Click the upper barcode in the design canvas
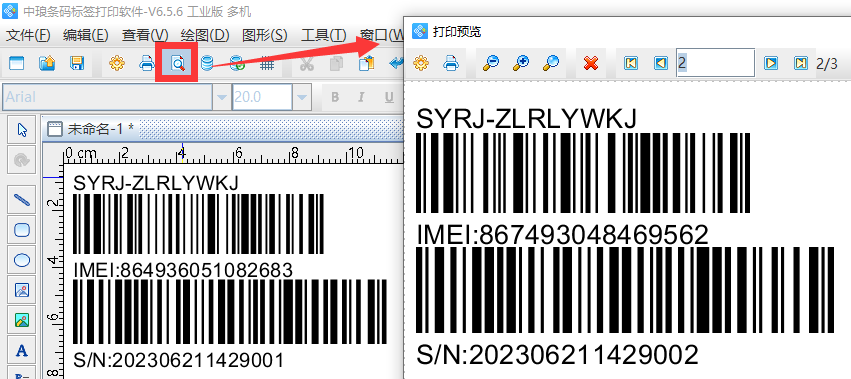Screen dimensions: 851x379 198,224
